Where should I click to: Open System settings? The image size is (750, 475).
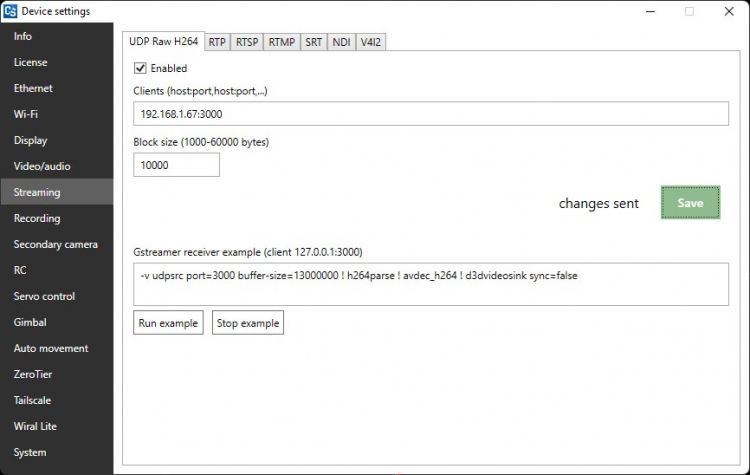pyautogui.click(x=57, y=452)
